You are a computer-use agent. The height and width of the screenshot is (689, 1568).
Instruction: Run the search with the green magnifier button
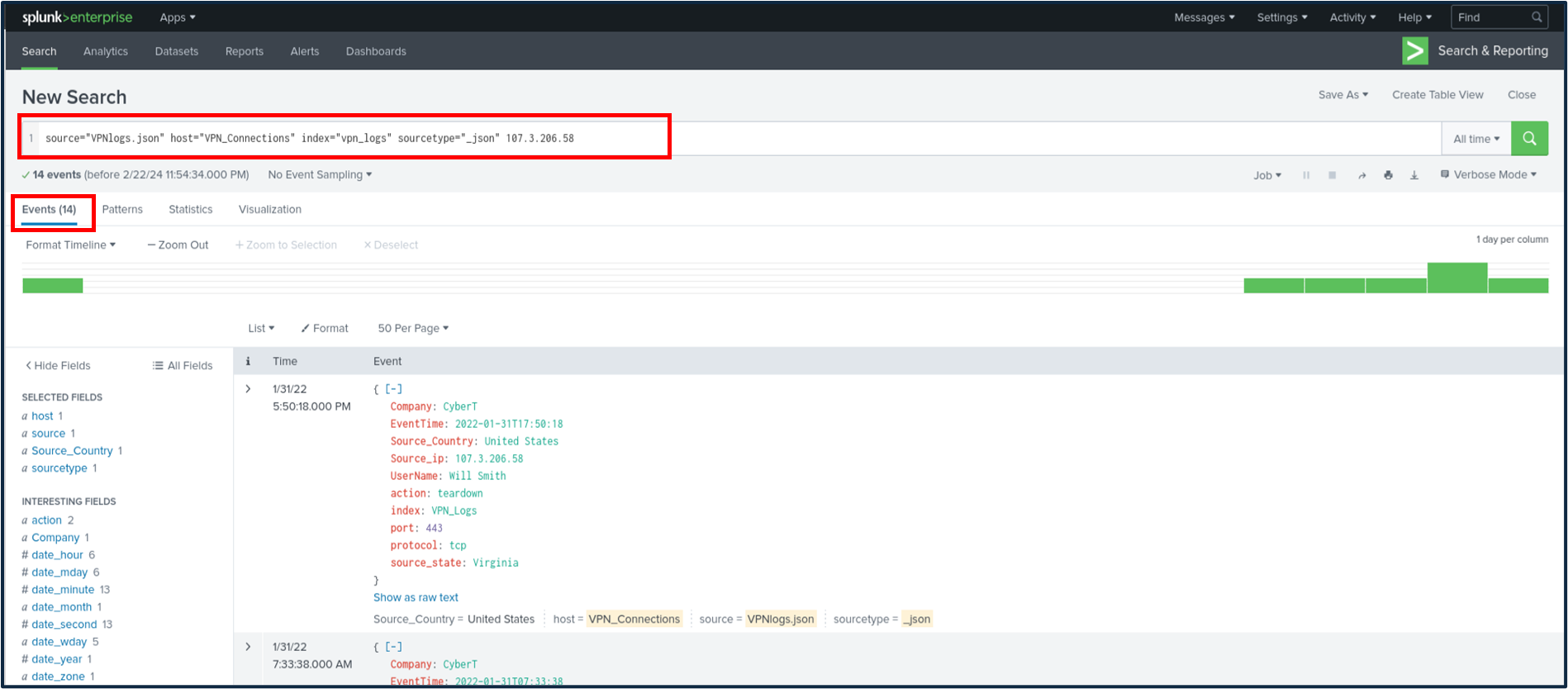[x=1529, y=139]
